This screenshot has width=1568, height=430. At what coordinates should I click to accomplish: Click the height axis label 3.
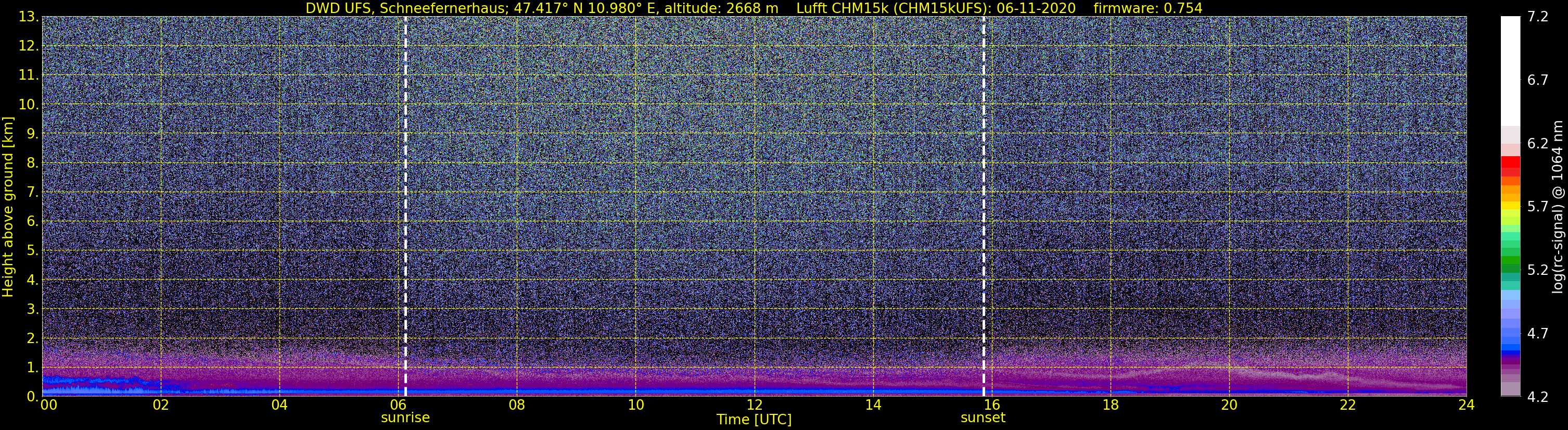(33, 309)
